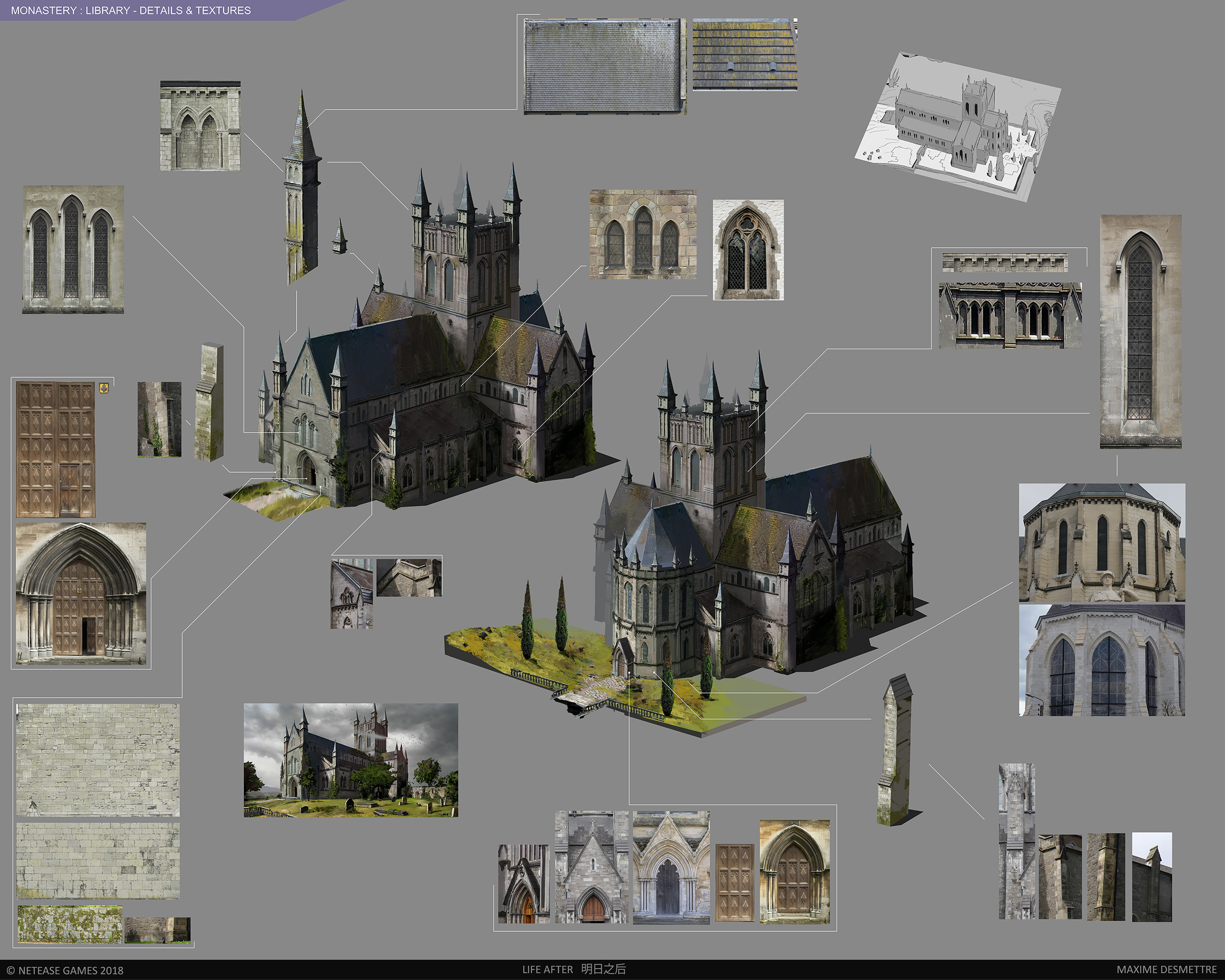Click the '明日之后' Chinese title text
The image size is (1225, 980).
603,969
